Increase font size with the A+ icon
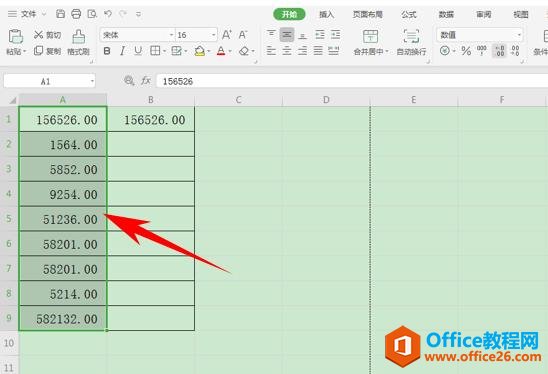 226,35
